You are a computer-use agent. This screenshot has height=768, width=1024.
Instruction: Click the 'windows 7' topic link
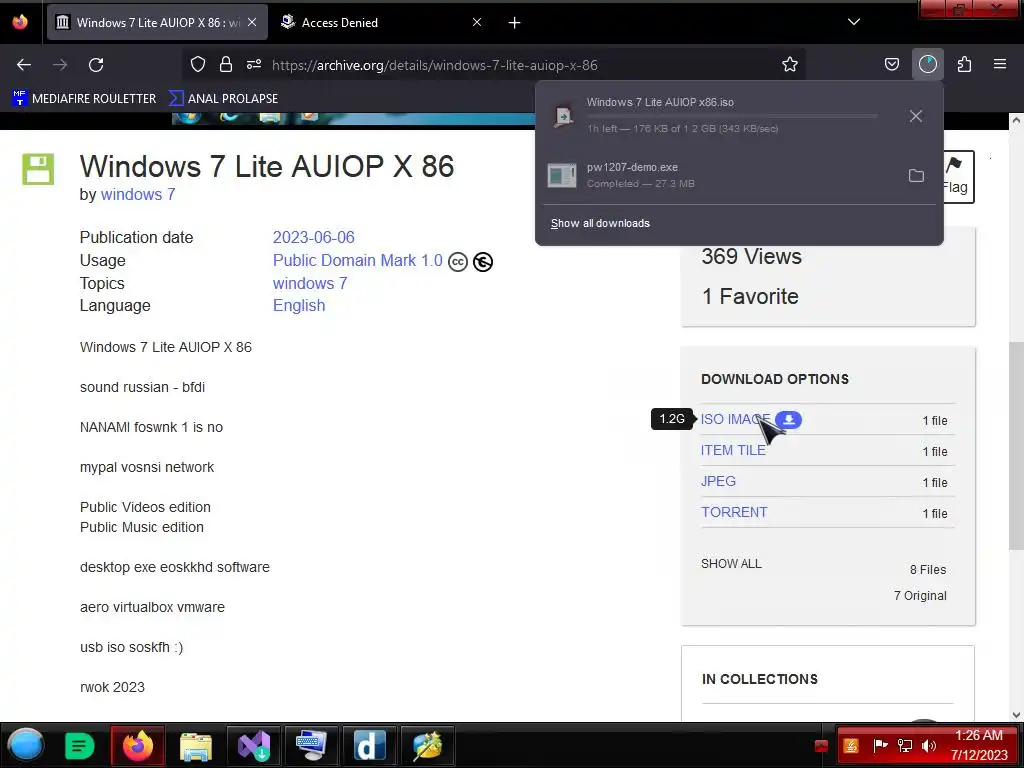point(310,283)
